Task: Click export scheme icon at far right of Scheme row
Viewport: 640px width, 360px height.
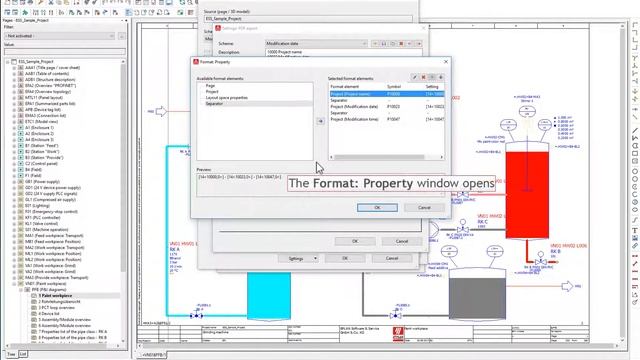Action: pyautogui.click(x=418, y=43)
